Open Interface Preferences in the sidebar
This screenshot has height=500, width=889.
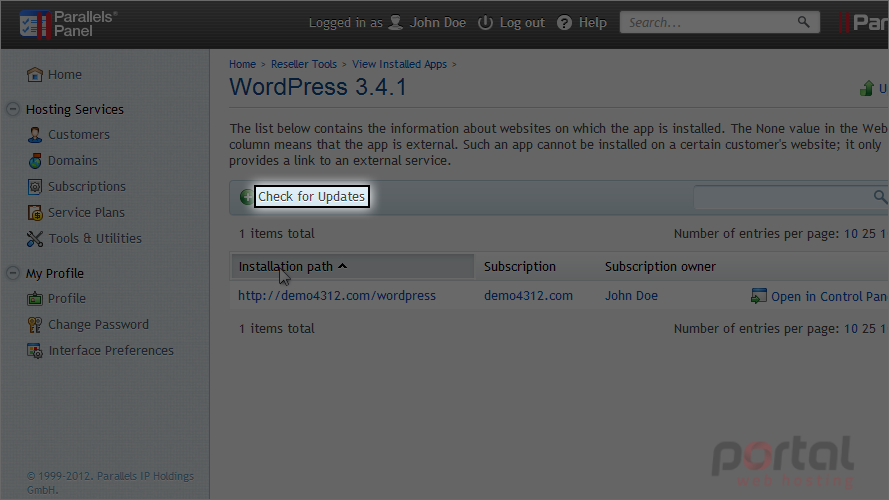pyautogui.click(x=111, y=350)
